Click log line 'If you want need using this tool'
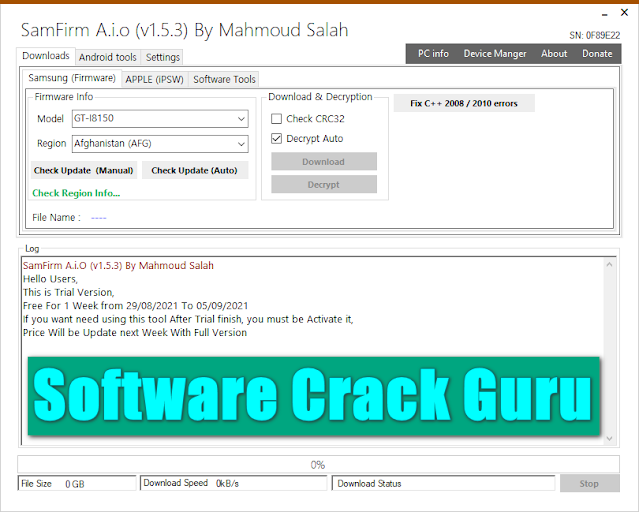 [x=188, y=319]
